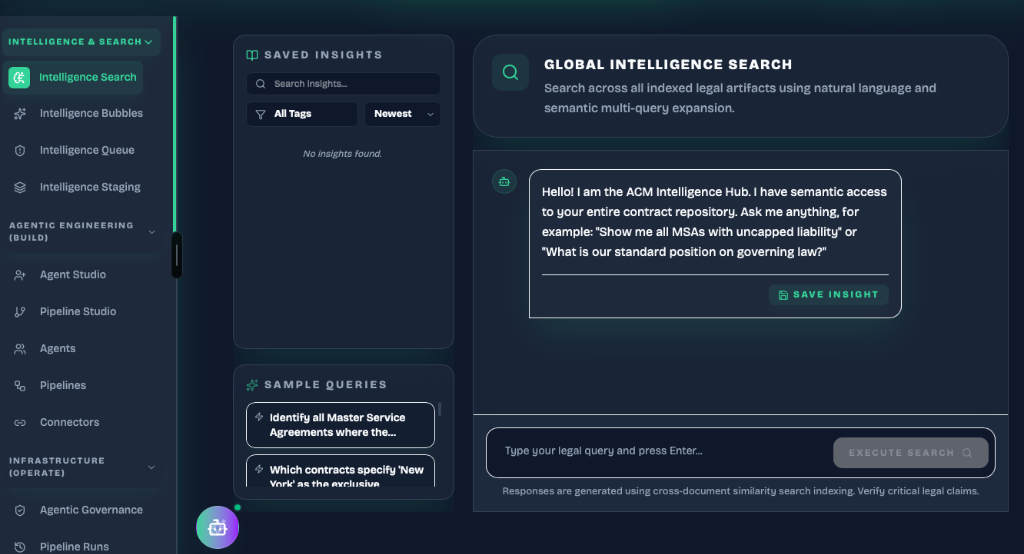Viewport: 1024px width, 554px height.
Task: Collapse the Agentic Engineering (Build) section
Action: pos(82,232)
